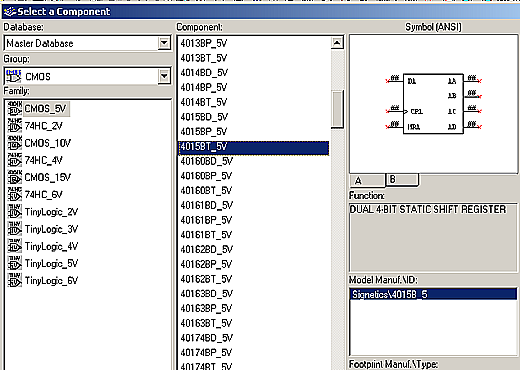520x370 pixels.
Task: Click the DUAL 4-BIT STATIC SHIFT REGISTER text
Action: (428, 210)
